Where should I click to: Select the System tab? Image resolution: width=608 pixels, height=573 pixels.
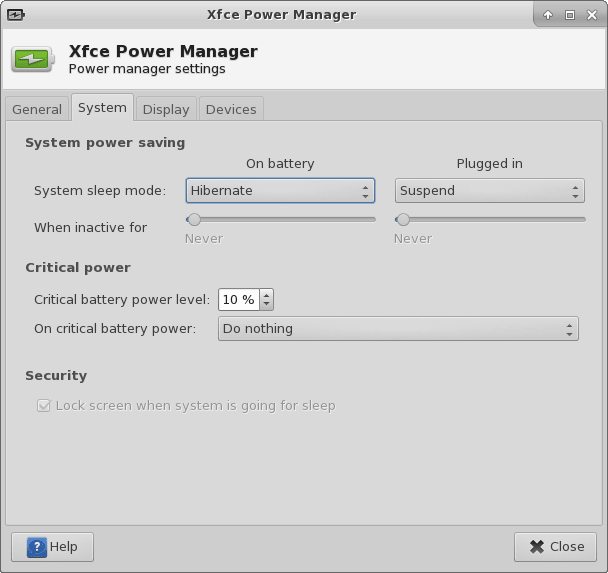click(102, 108)
